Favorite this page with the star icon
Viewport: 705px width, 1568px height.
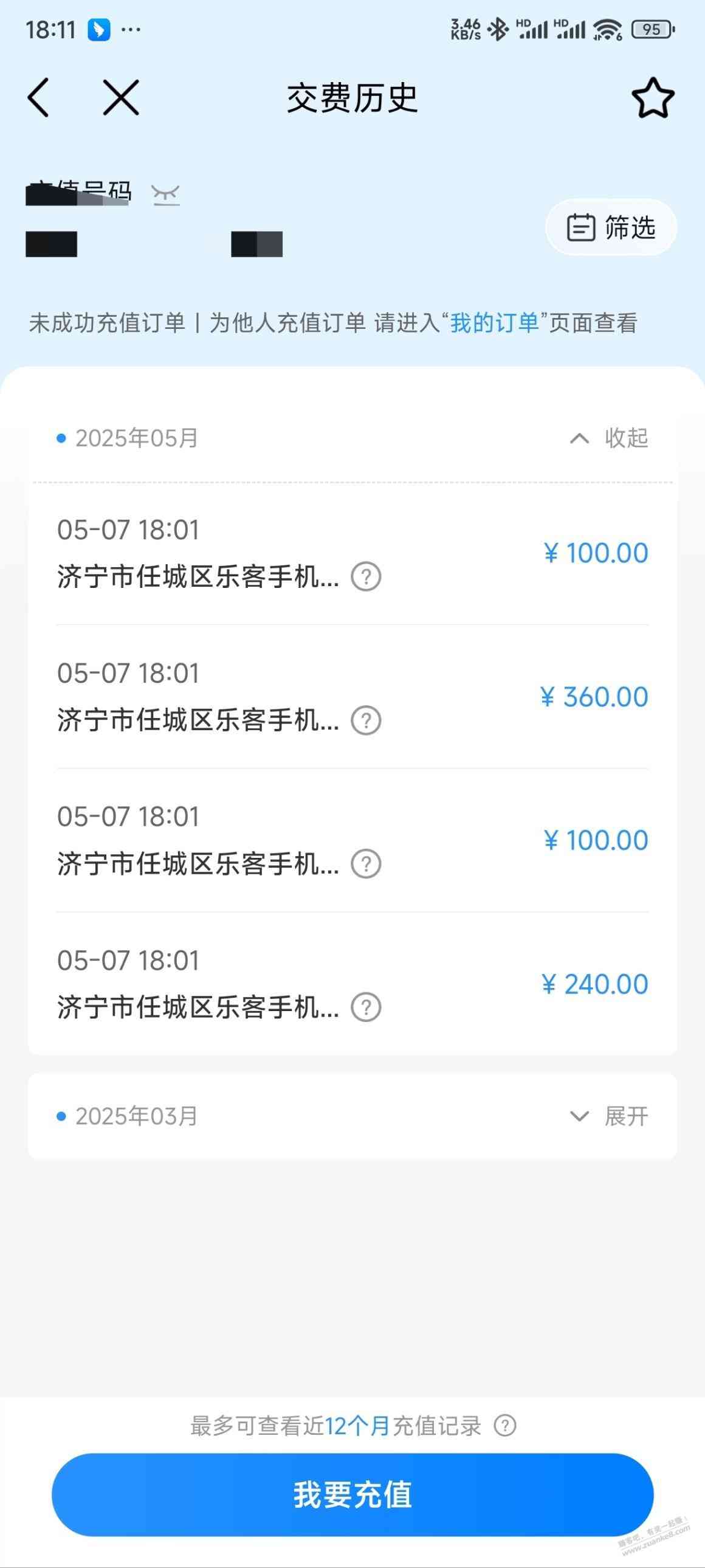pos(653,97)
